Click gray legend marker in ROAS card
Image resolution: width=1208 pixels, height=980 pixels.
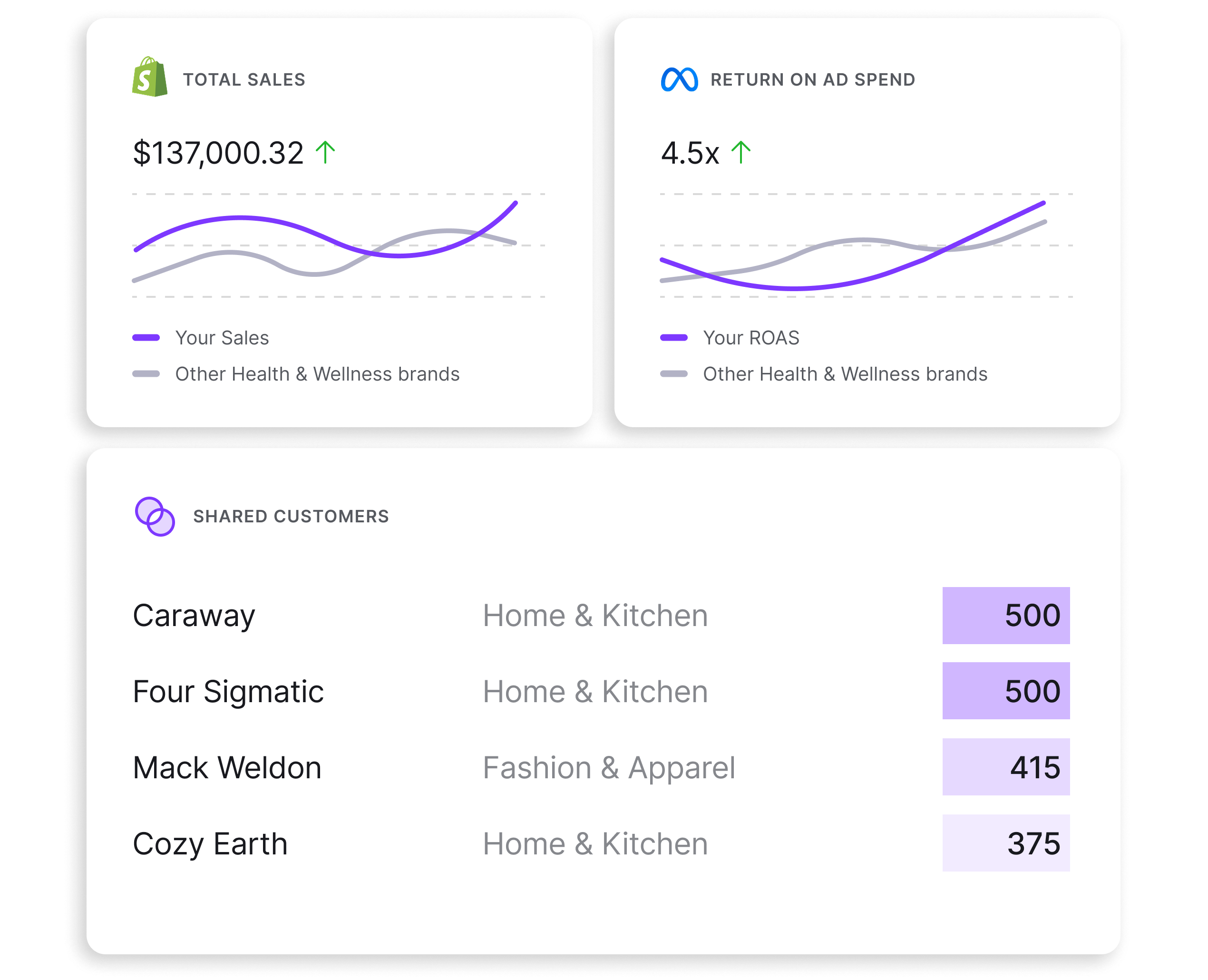pos(674,374)
